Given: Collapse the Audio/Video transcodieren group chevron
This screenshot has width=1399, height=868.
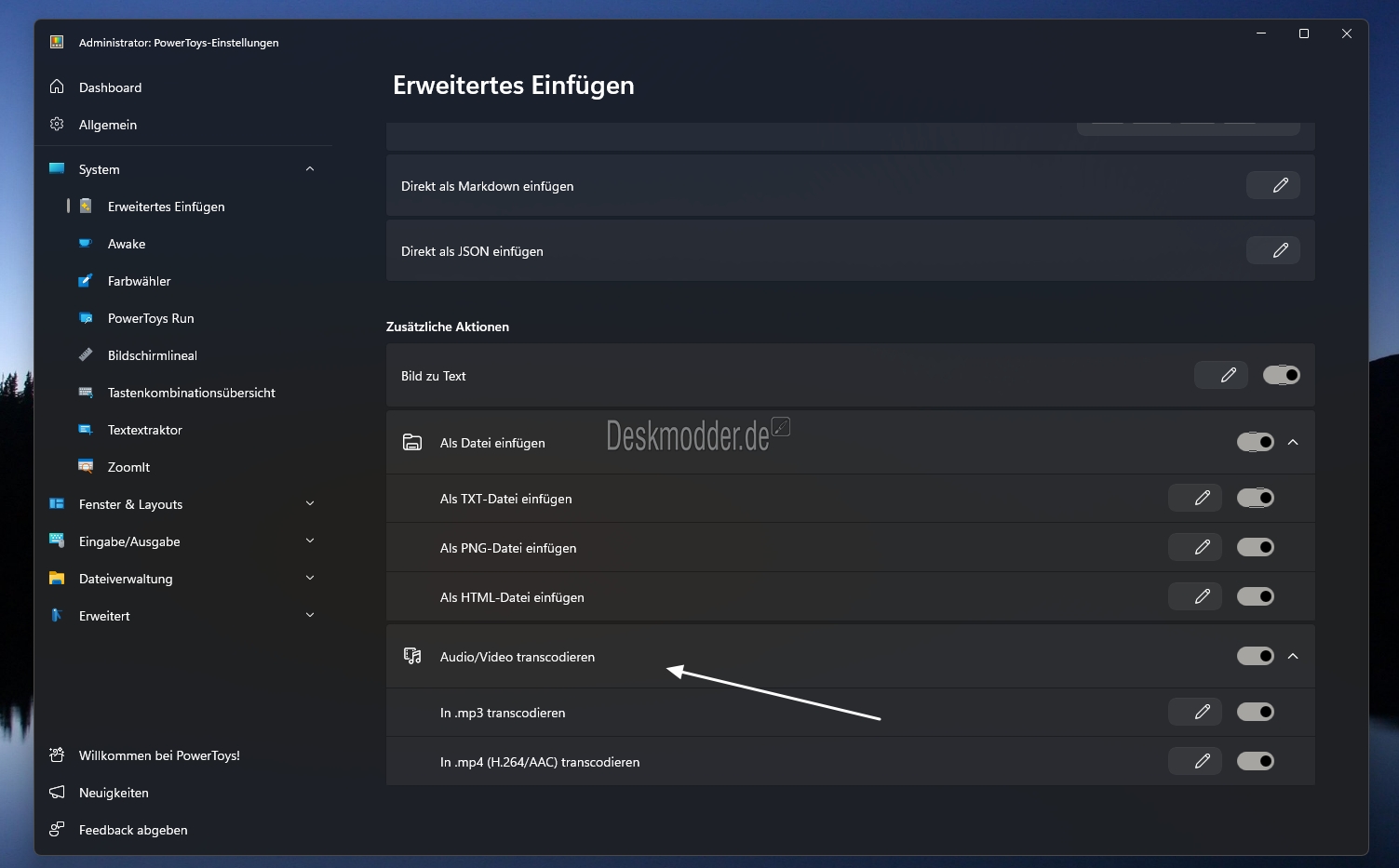Looking at the screenshot, I should pyautogui.click(x=1293, y=656).
